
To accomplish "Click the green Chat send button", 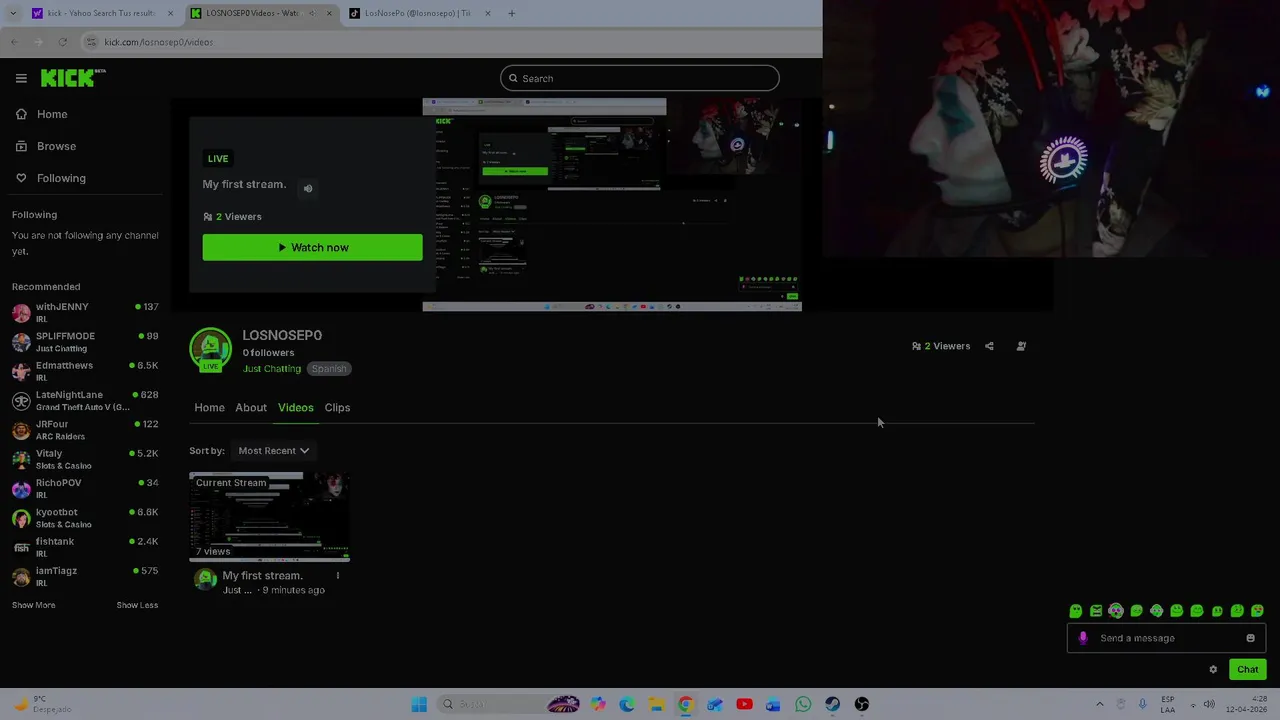I will pyautogui.click(x=1248, y=670).
